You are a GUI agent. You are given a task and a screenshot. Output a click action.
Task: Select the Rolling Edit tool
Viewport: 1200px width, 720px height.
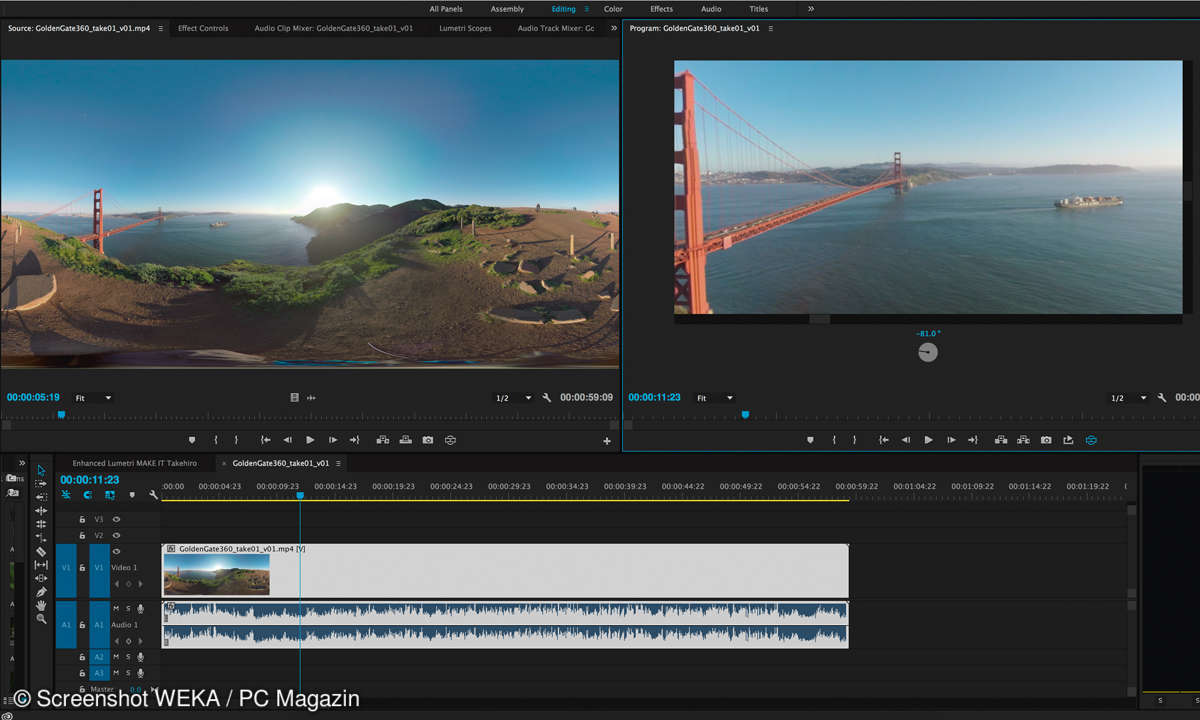(x=41, y=524)
